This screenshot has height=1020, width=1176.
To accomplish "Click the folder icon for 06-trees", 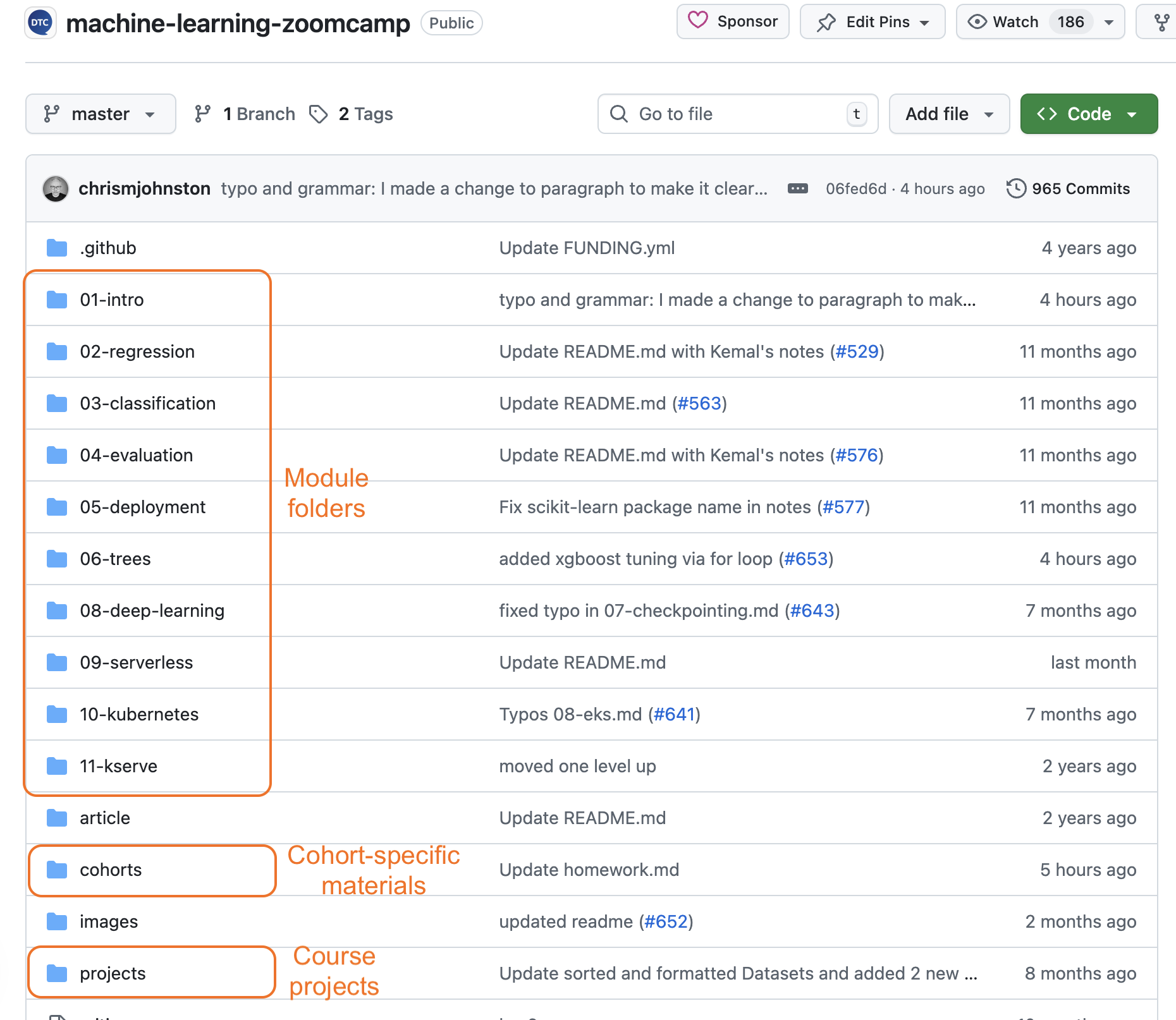I will click(57, 559).
